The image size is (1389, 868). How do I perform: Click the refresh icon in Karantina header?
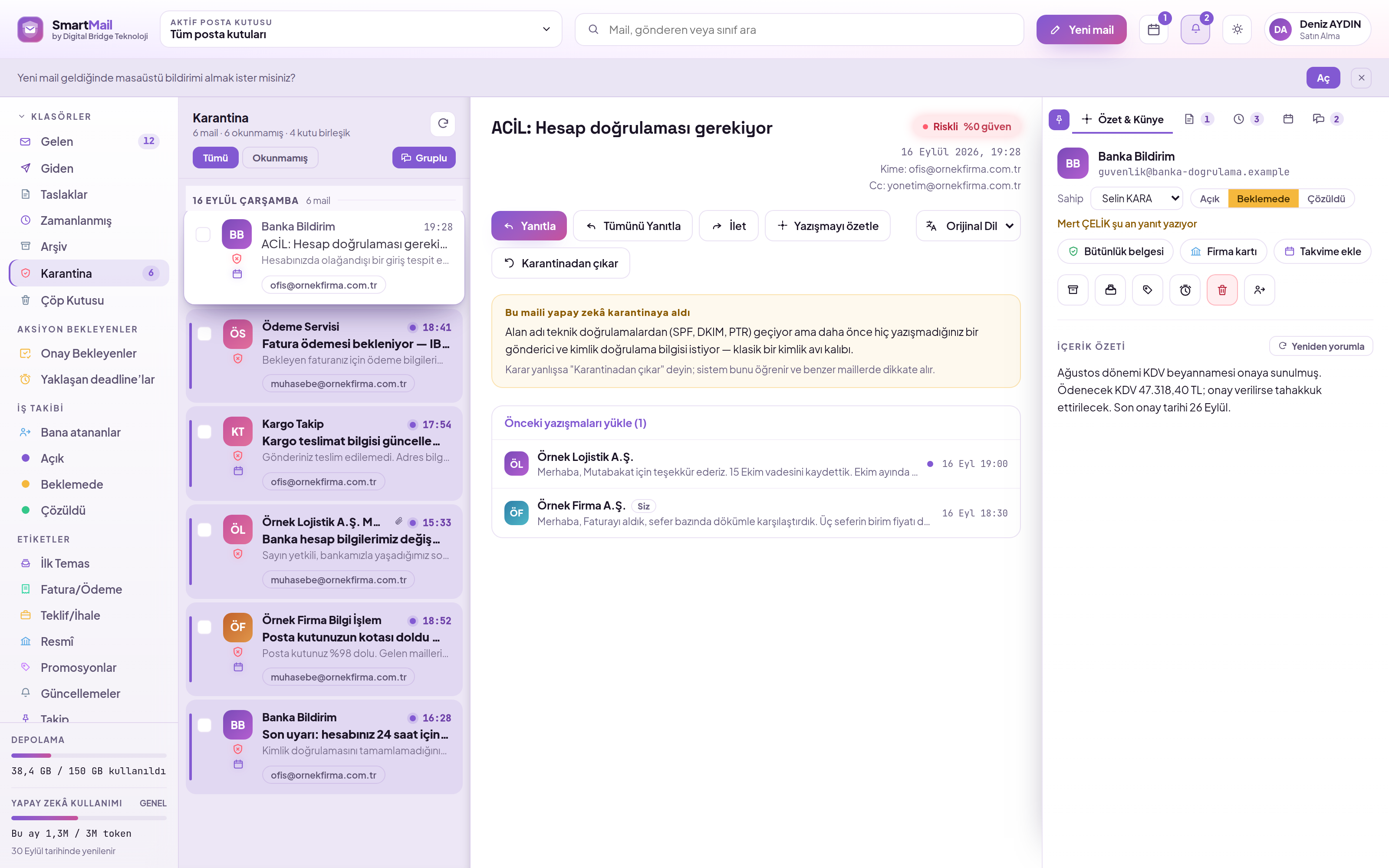tap(443, 123)
